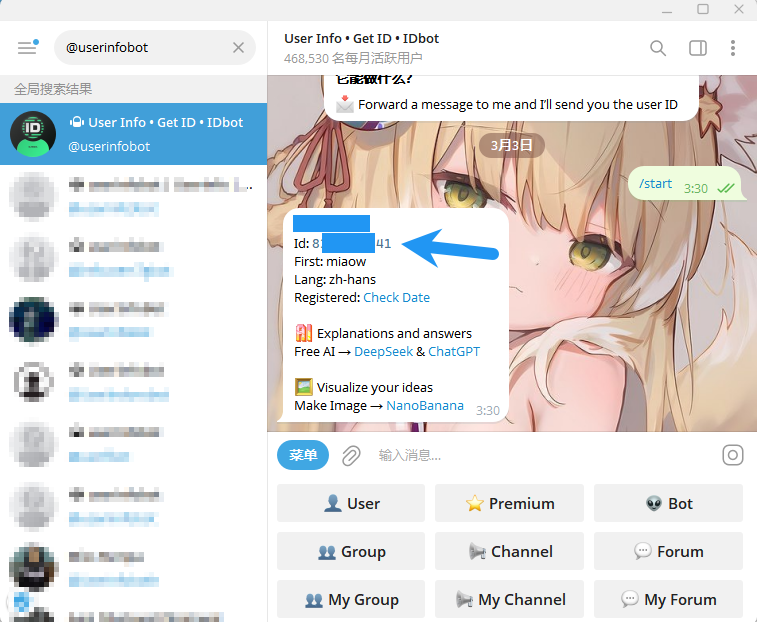Image resolution: width=757 pixels, height=622 pixels.
Task: Open the three-dot more options menu
Action: tap(733, 47)
